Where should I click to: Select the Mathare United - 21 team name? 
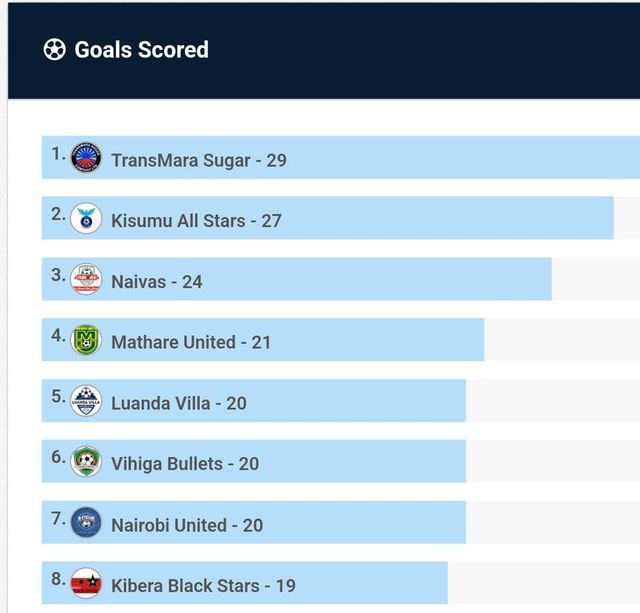pos(191,343)
